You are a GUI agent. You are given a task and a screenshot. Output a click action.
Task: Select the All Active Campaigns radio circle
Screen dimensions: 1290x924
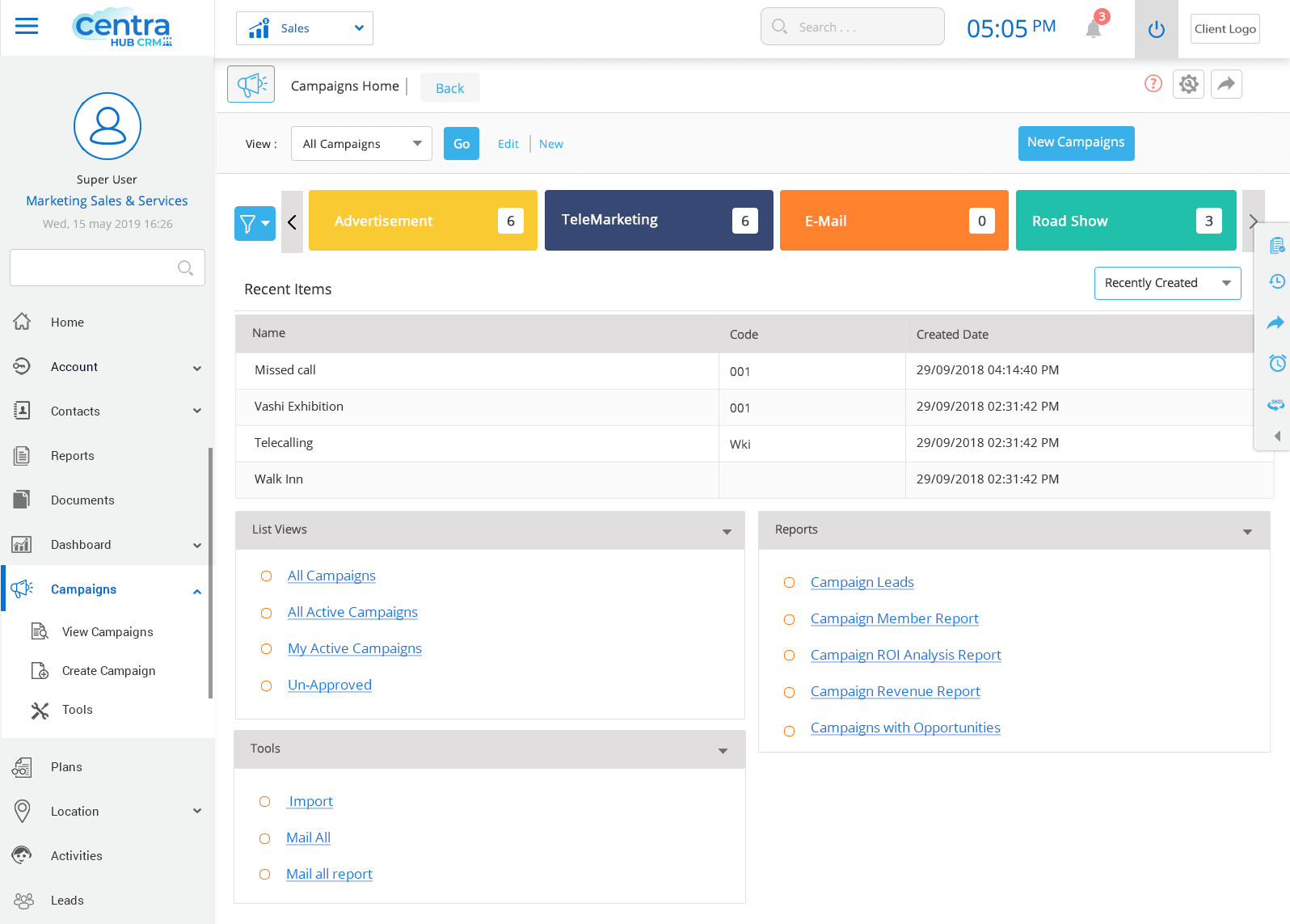266,613
